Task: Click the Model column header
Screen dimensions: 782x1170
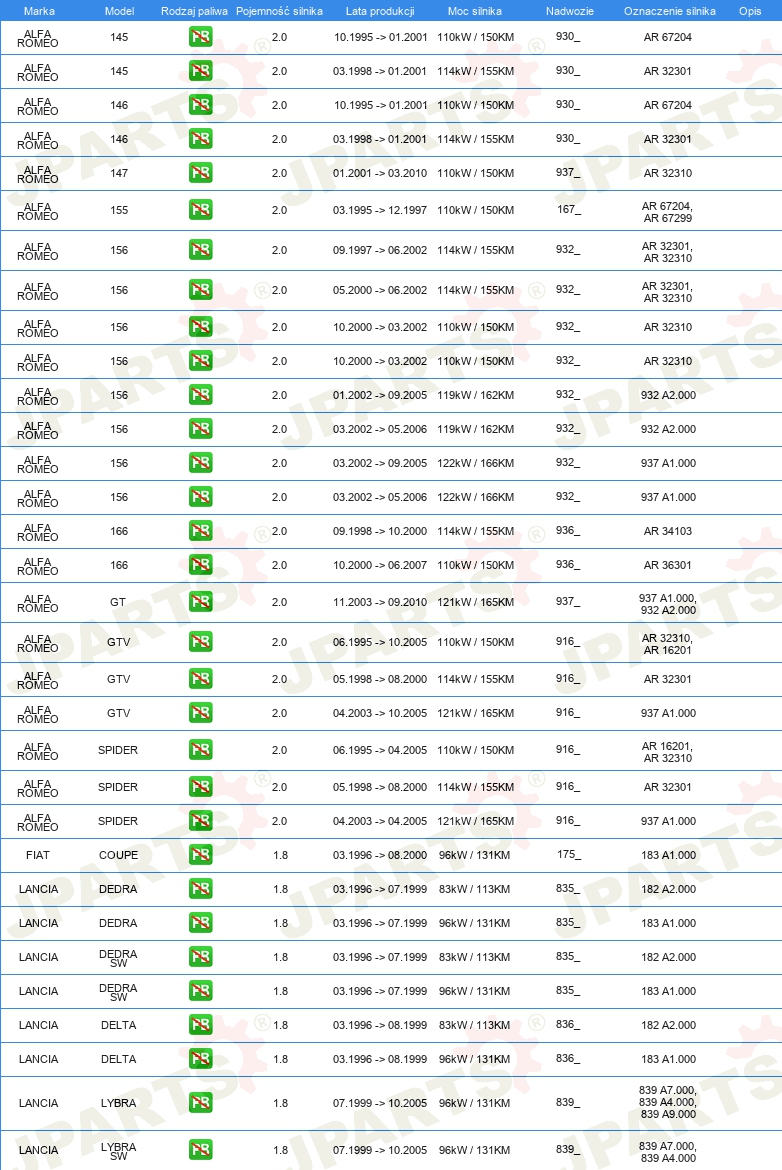Action: (119, 11)
